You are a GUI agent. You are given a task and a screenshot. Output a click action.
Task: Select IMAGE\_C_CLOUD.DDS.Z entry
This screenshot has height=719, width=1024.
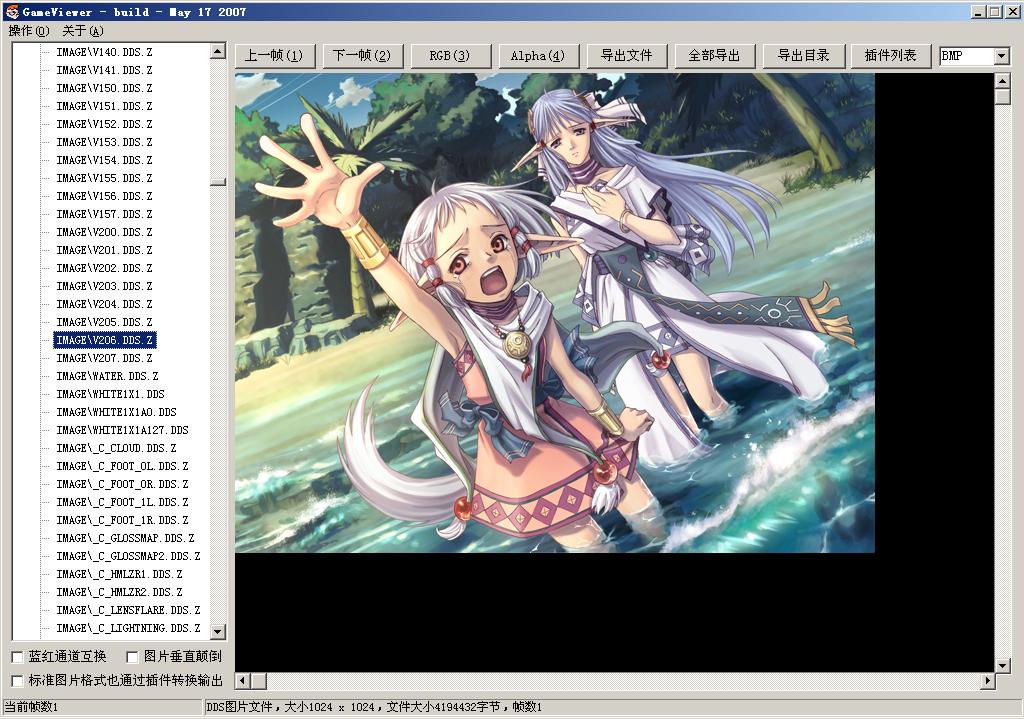(116, 448)
